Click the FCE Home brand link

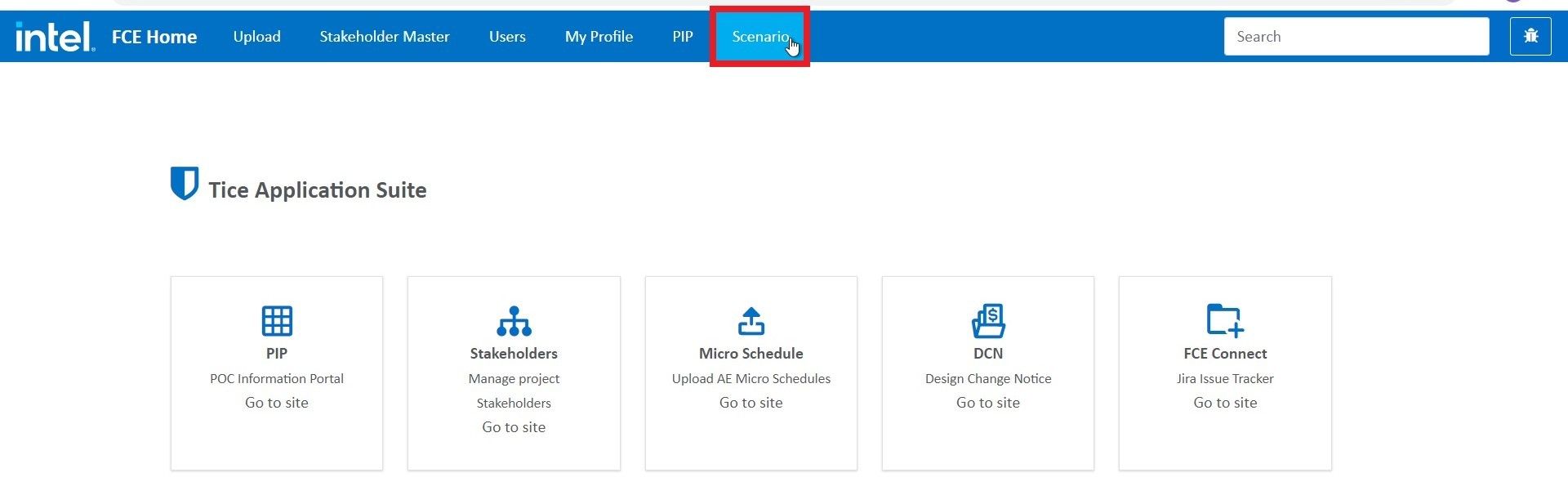[x=154, y=37]
